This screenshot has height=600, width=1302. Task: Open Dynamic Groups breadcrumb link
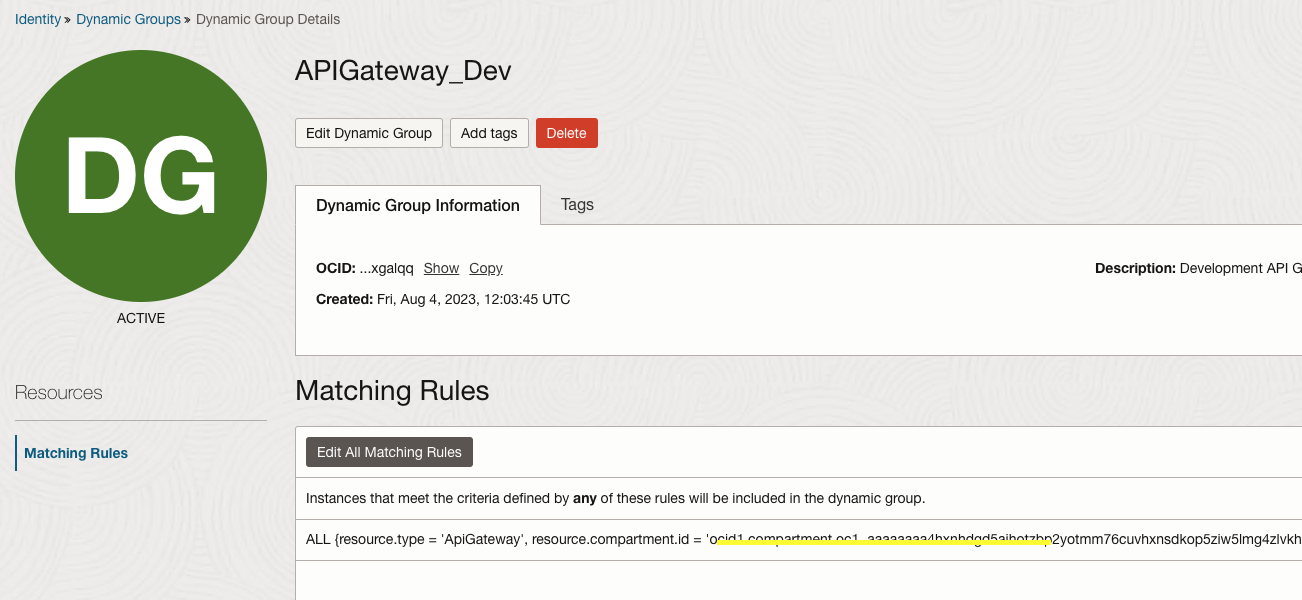[128, 19]
